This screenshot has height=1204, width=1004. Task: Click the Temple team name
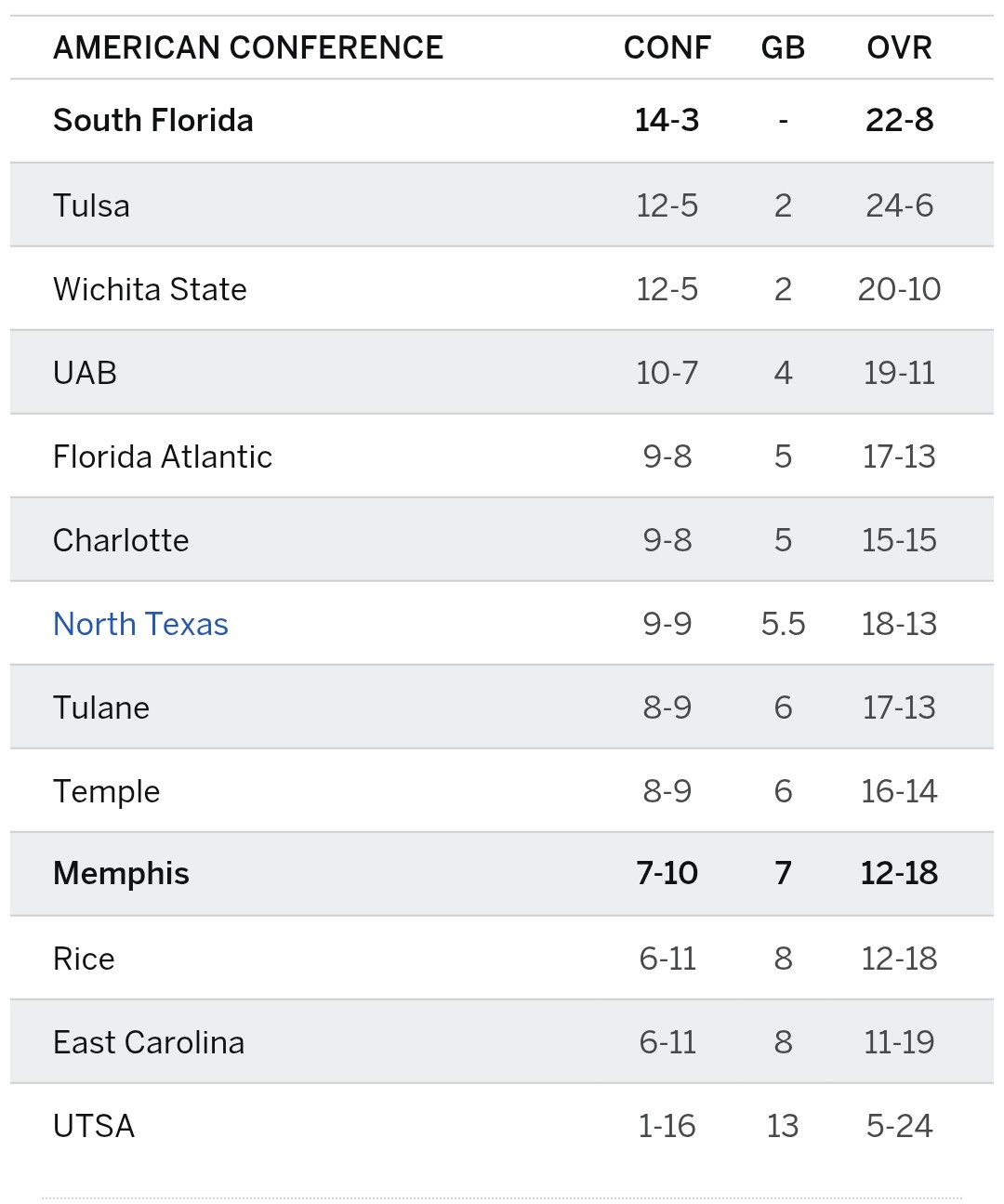point(106,791)
